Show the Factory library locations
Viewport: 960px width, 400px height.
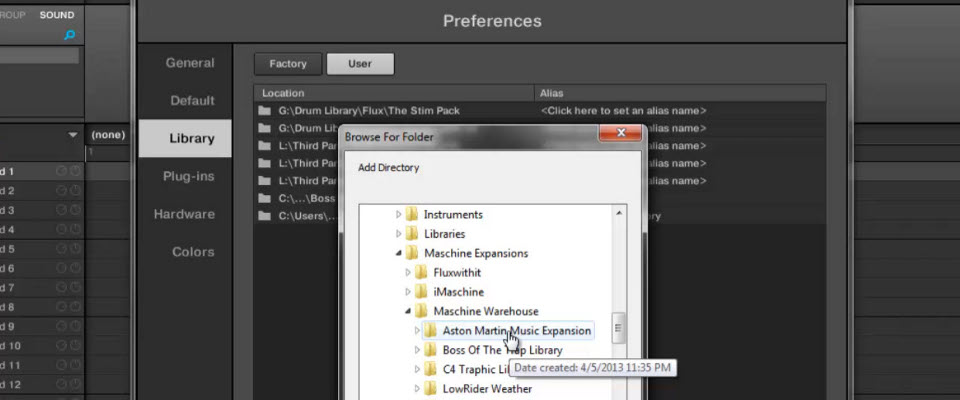point(288,64)
